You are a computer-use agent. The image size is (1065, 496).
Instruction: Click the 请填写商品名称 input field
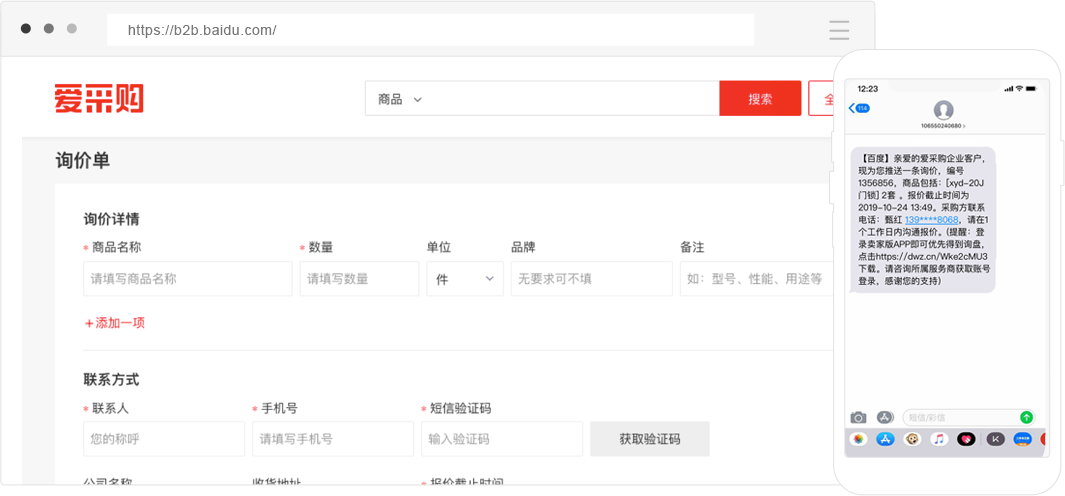[188, 279]
